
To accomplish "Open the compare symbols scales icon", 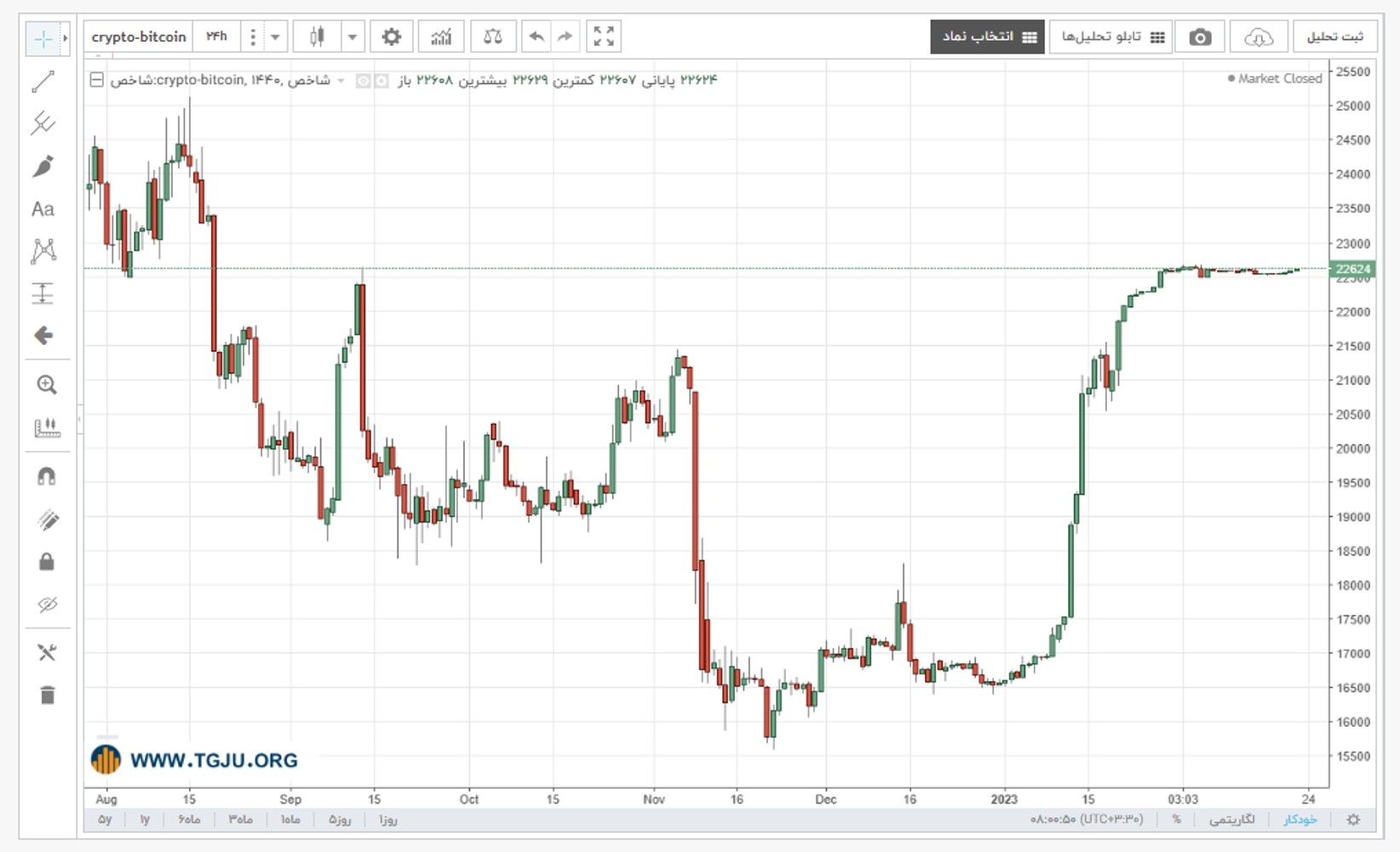I will tap(493, 37).
